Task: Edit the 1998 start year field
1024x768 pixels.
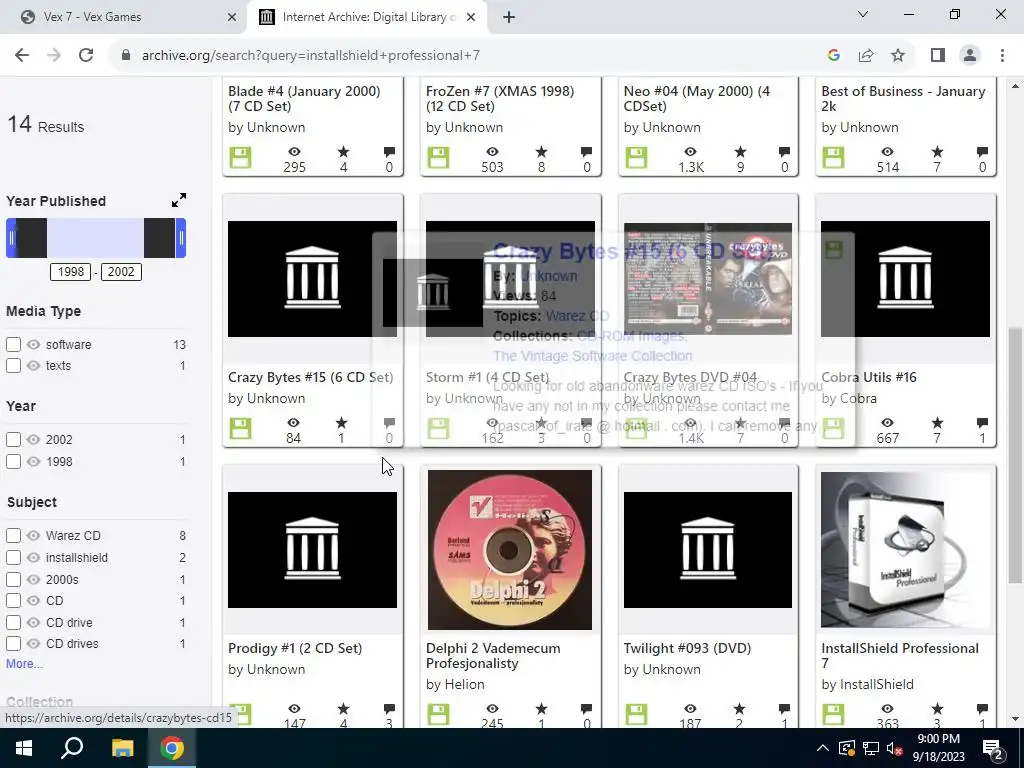Action: pyautogui.click(x=71, y=272)
